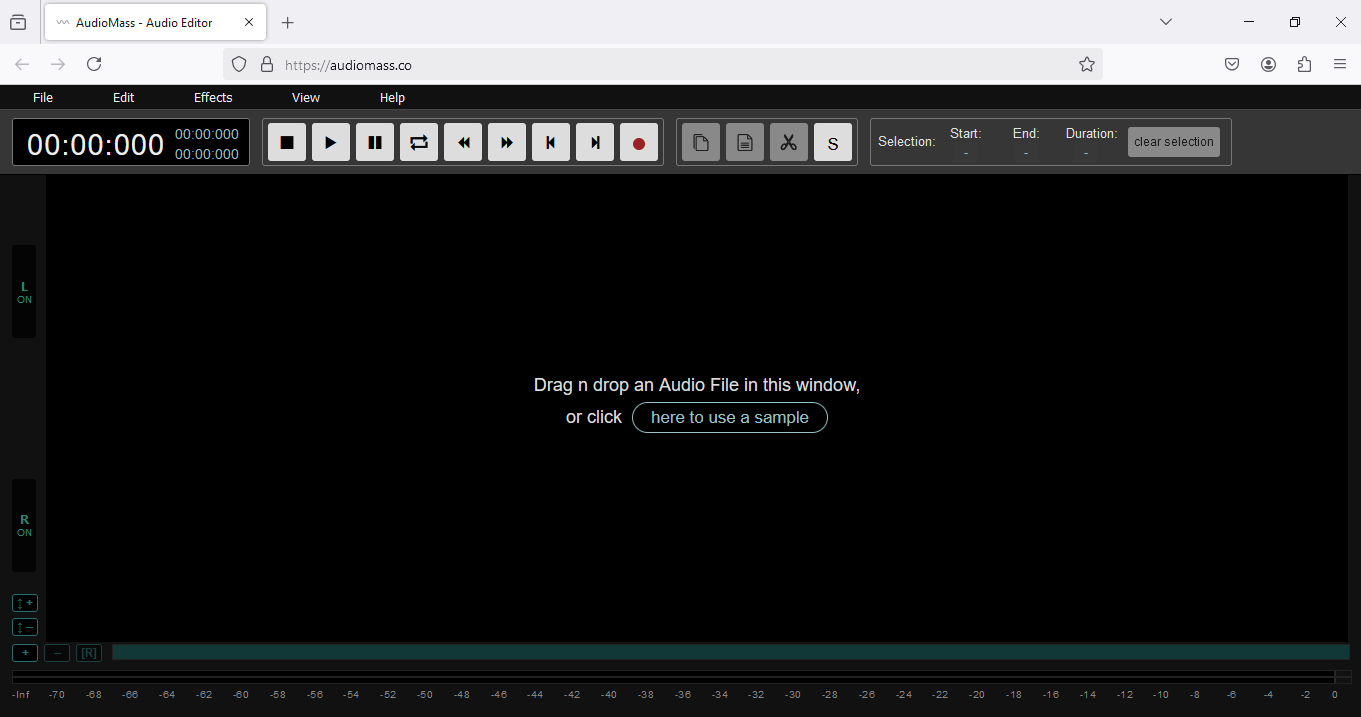1361x717 pixels.
Task: Start recording with the red record button
Action: coord(639,142)
